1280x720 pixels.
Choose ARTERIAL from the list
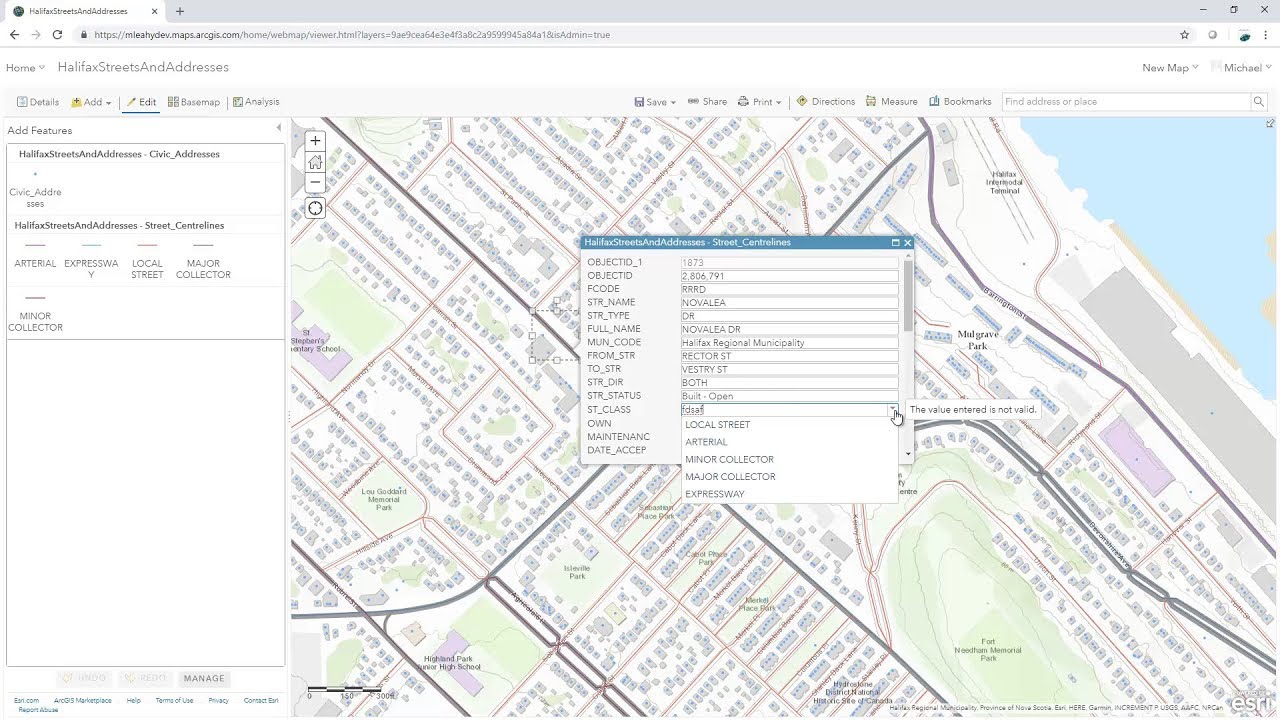pos(789,442)
